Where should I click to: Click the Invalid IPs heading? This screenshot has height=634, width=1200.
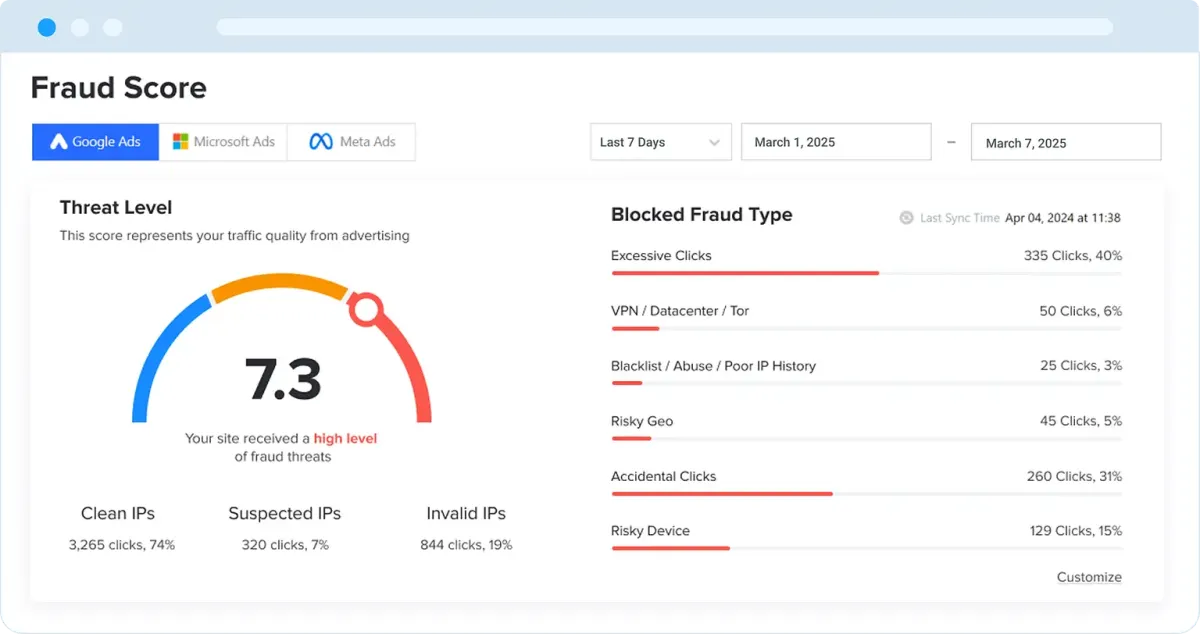tap(466, 514)
